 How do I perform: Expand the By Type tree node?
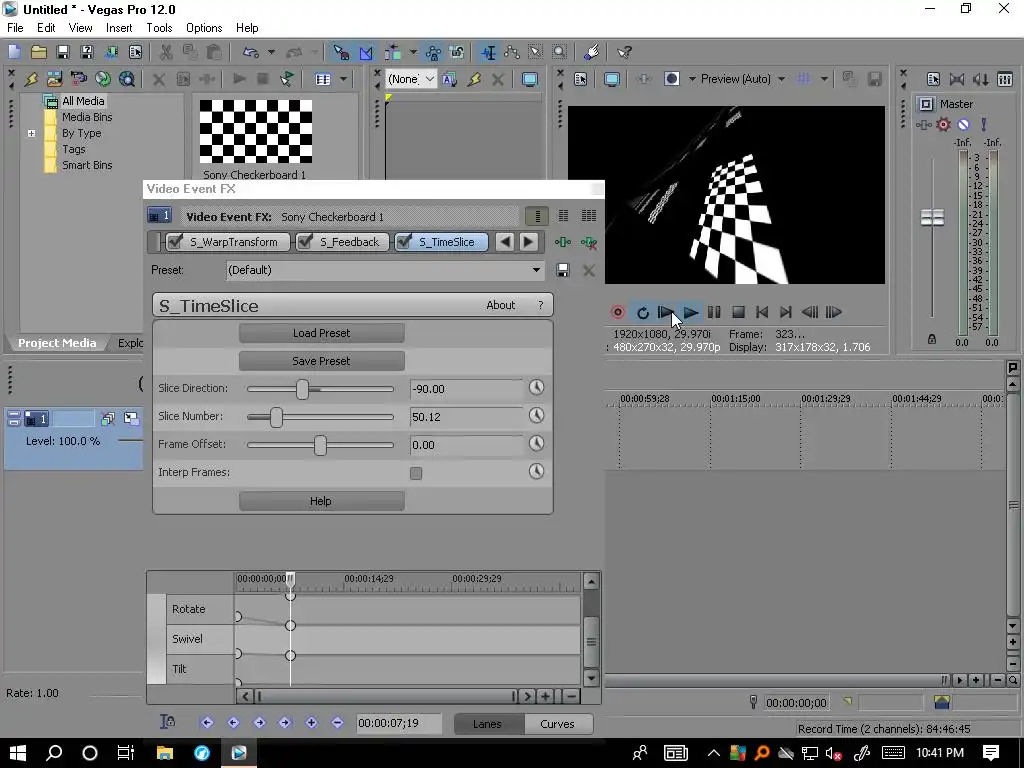pyautogui.click(x=31, y=133)
